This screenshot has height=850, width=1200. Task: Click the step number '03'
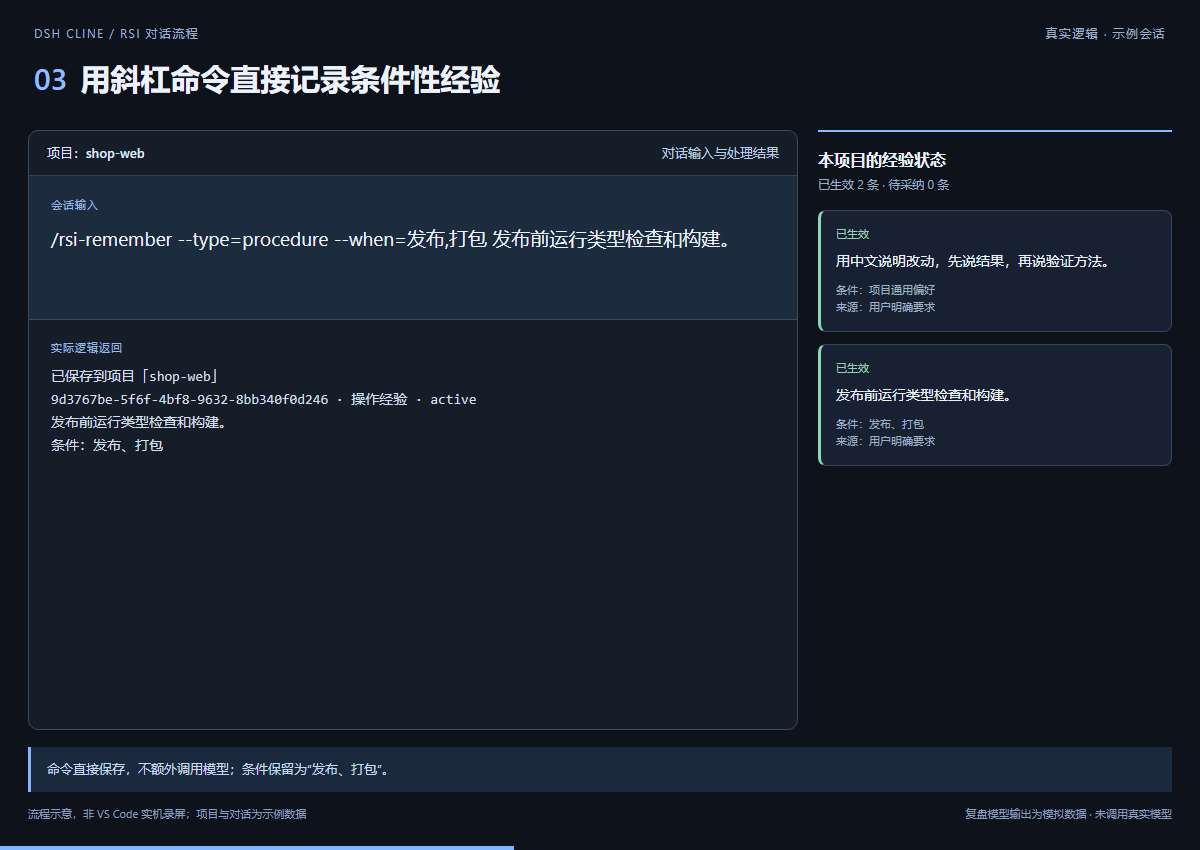50,81
